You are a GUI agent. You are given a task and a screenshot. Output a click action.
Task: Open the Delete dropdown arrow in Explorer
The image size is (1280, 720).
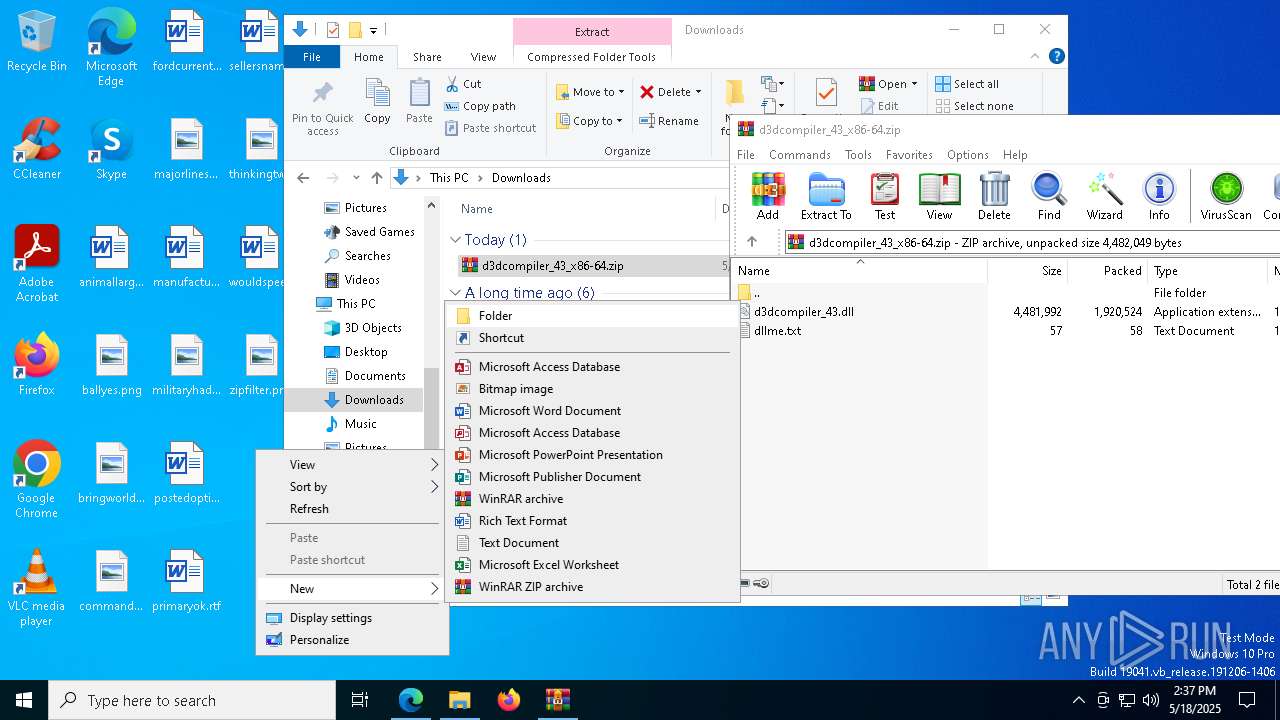click(698, 92)
